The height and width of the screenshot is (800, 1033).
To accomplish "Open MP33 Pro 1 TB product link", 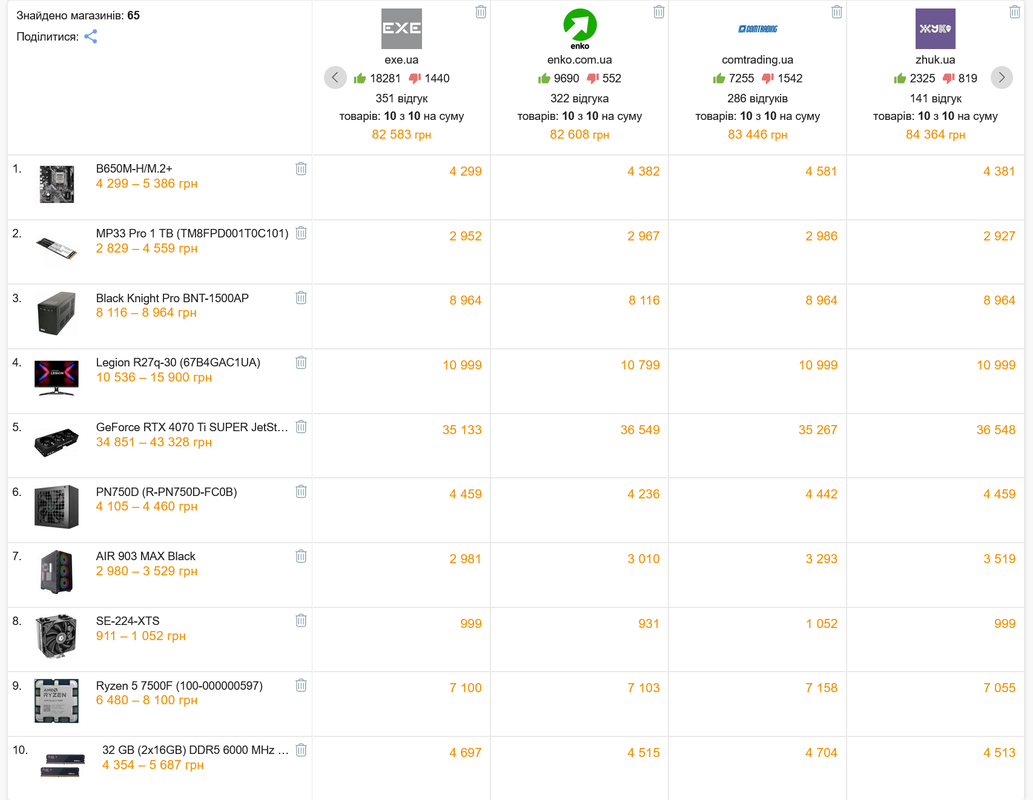I will pos(192,233).
